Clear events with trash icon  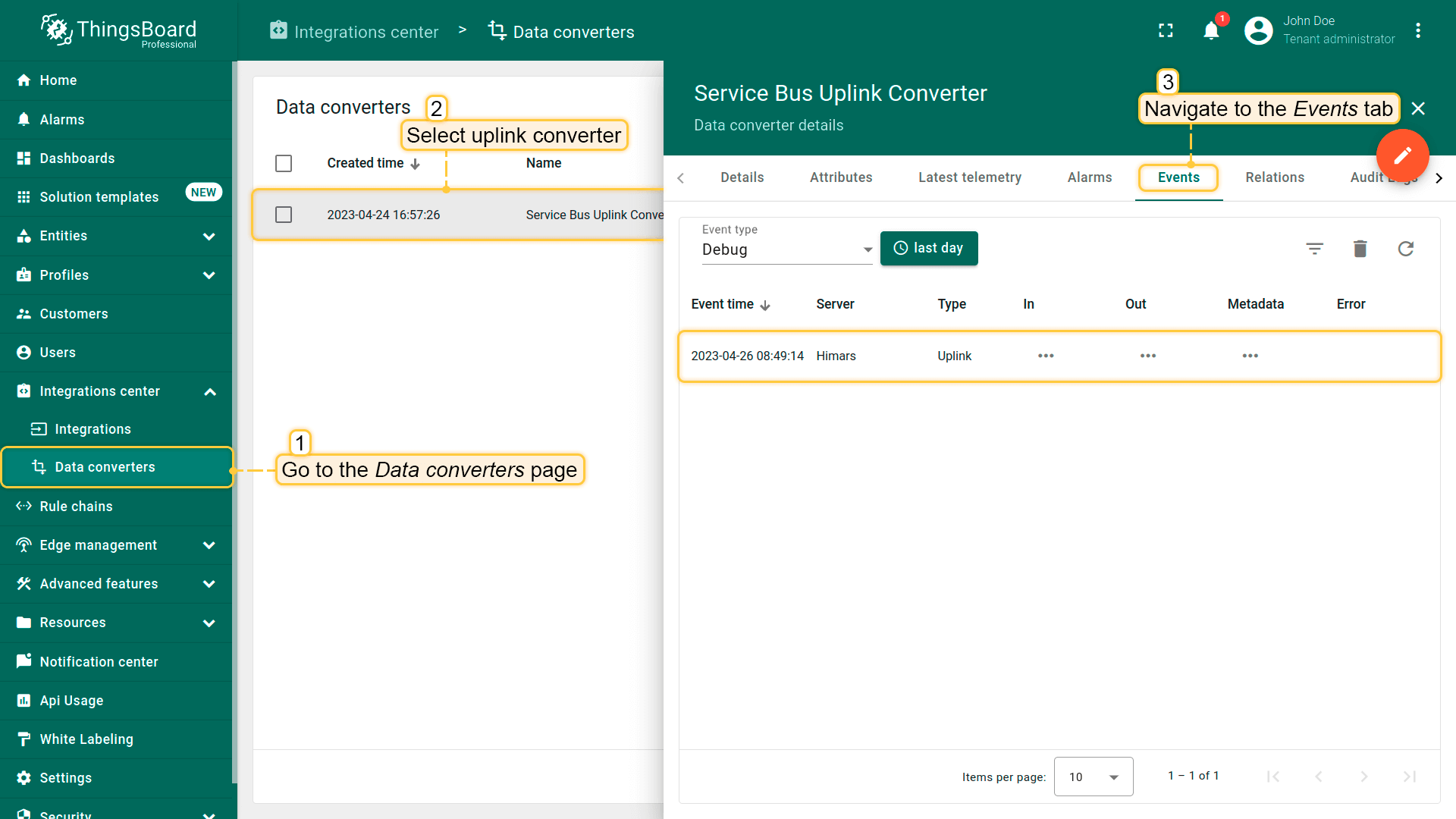(x=1360, y=249)
